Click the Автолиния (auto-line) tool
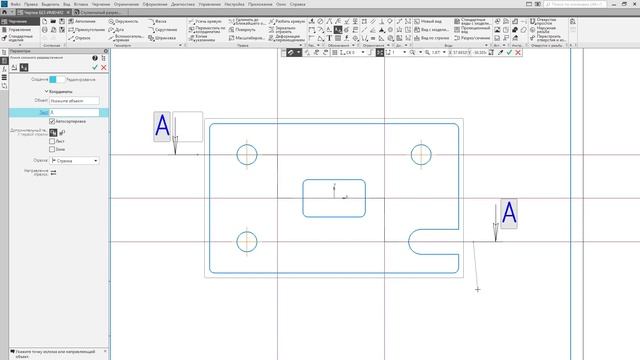 pyautogui.click(x=82, y=21)
